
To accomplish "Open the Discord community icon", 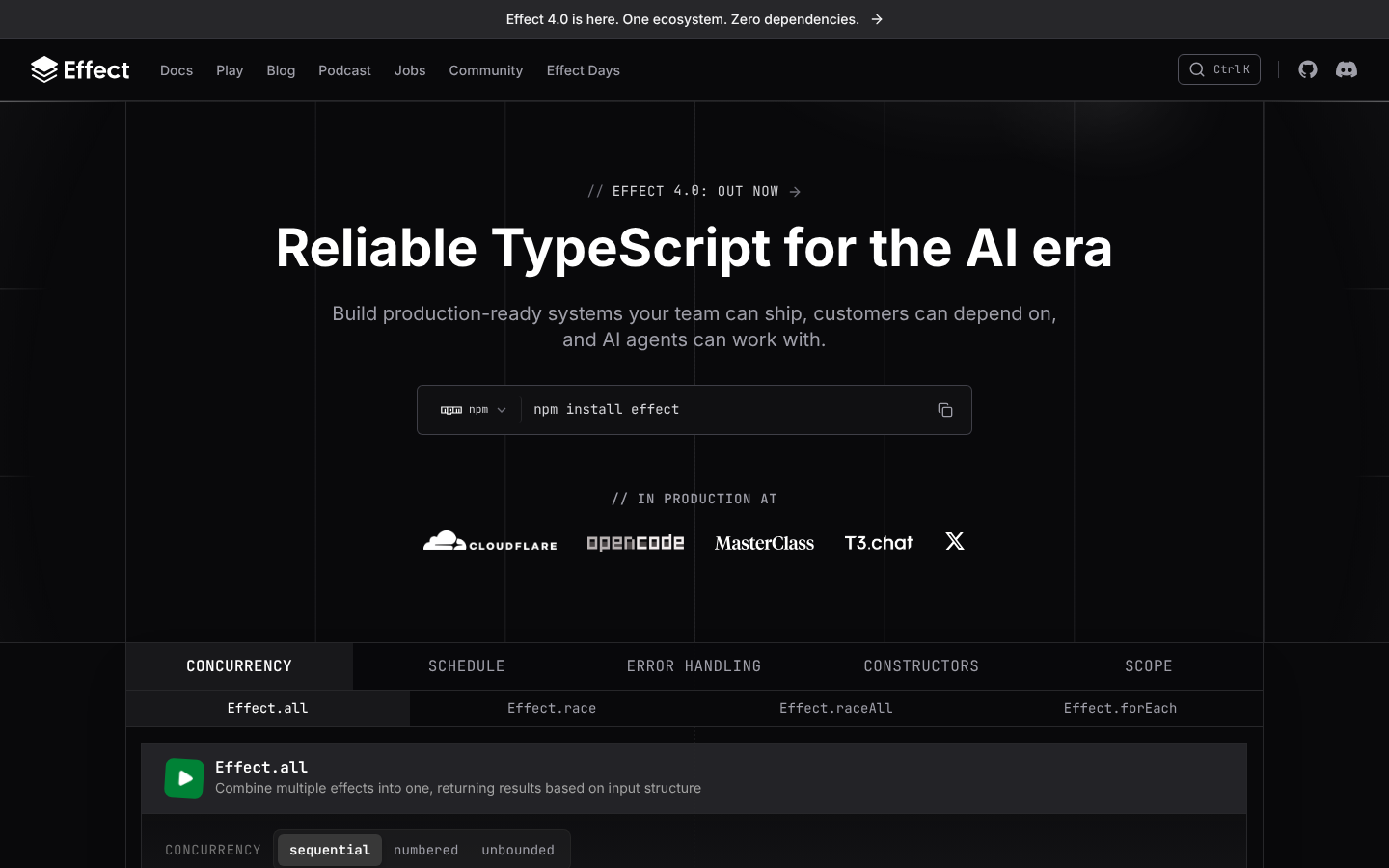I will 1347,69.
